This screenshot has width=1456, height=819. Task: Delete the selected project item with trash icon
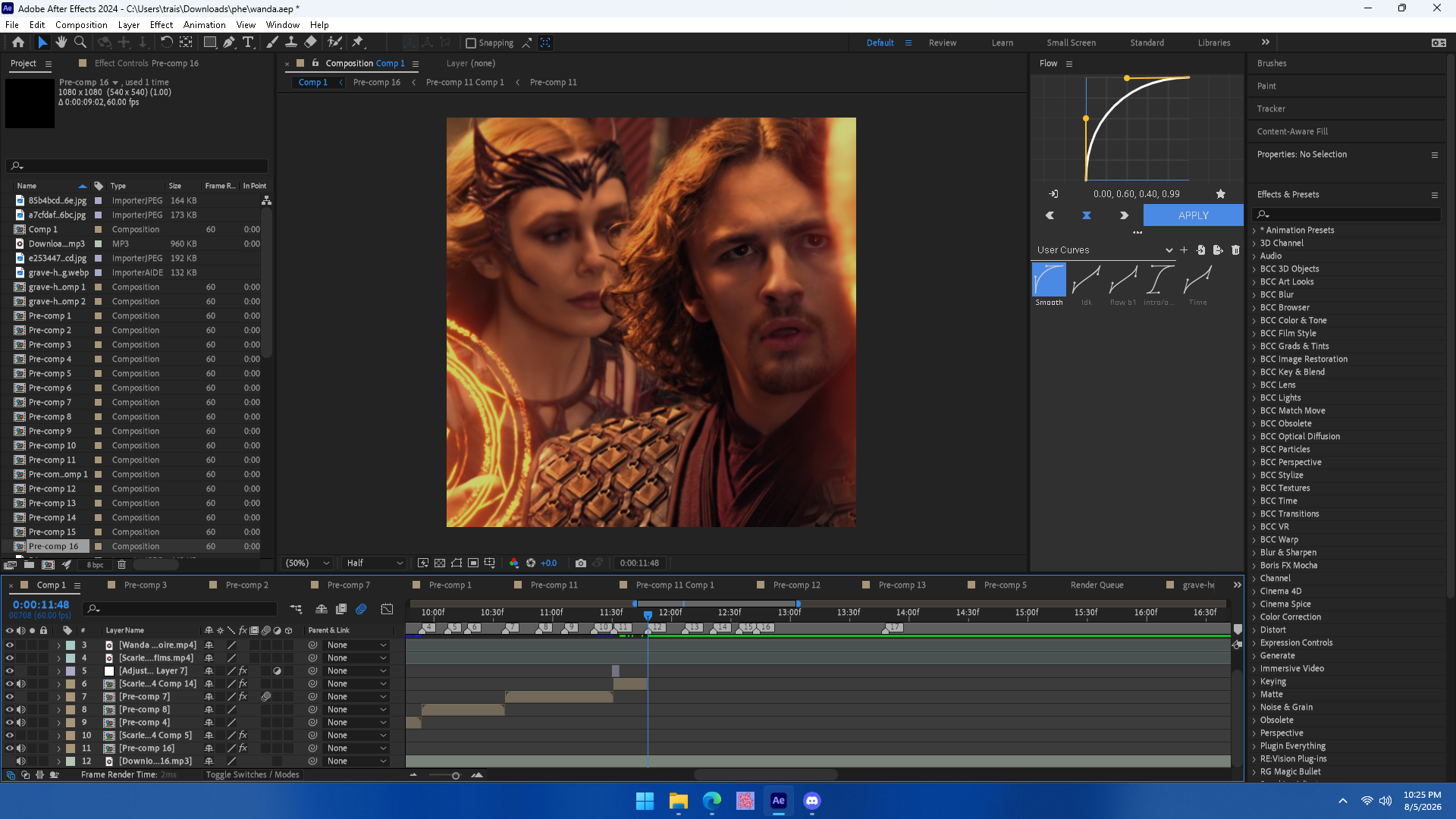[x=121, y=564]
